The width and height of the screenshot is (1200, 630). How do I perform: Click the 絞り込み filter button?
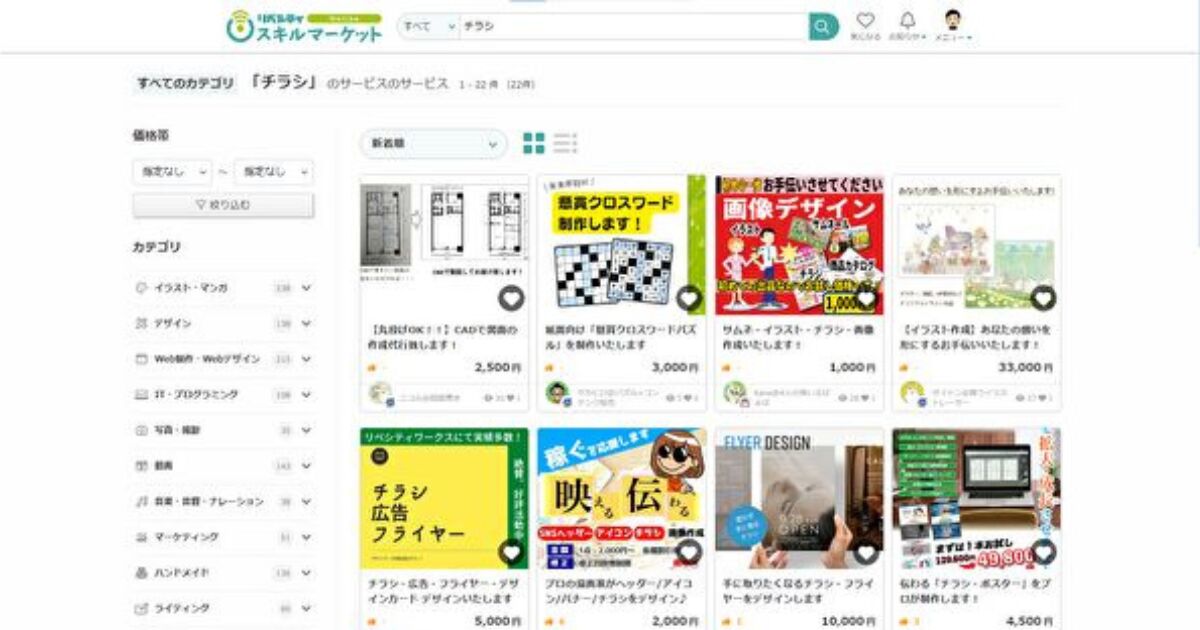tap(223, 205)
